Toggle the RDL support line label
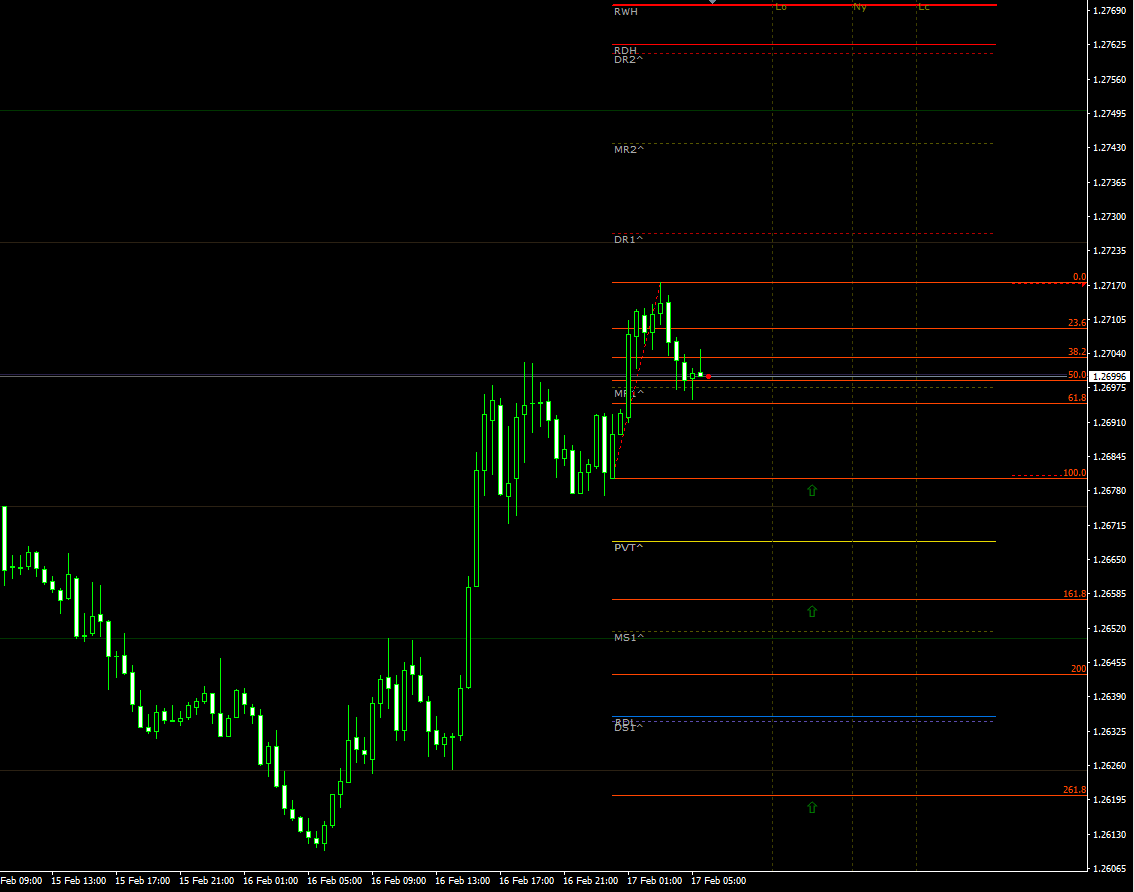Screen dimensions: 1134x892 click(x=625, y=719)
